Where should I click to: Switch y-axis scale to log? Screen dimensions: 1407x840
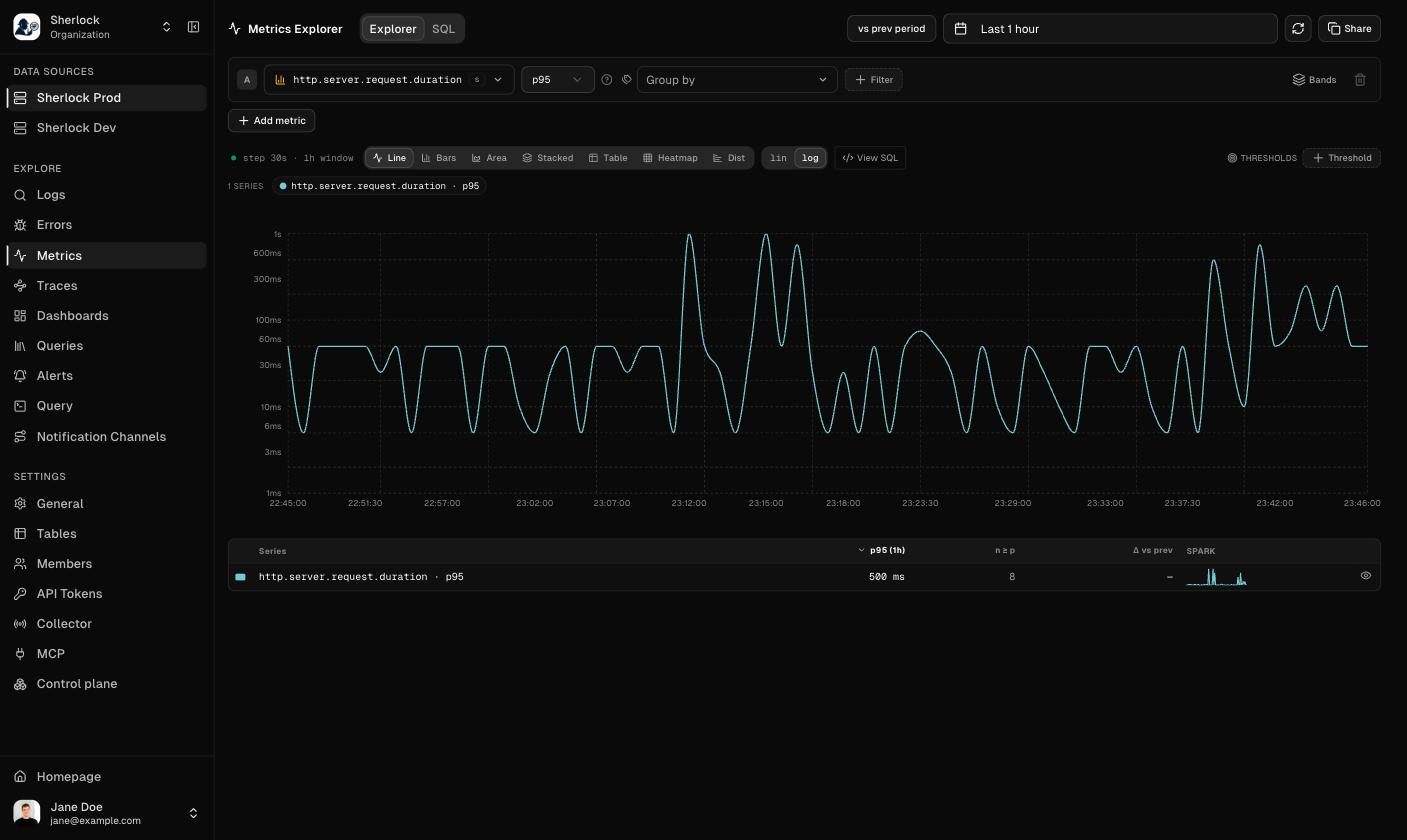(810, 158)
